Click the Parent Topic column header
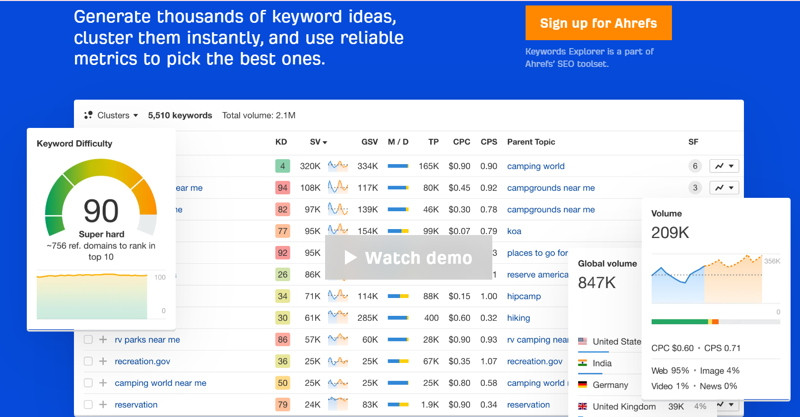 tap(531, 142)
